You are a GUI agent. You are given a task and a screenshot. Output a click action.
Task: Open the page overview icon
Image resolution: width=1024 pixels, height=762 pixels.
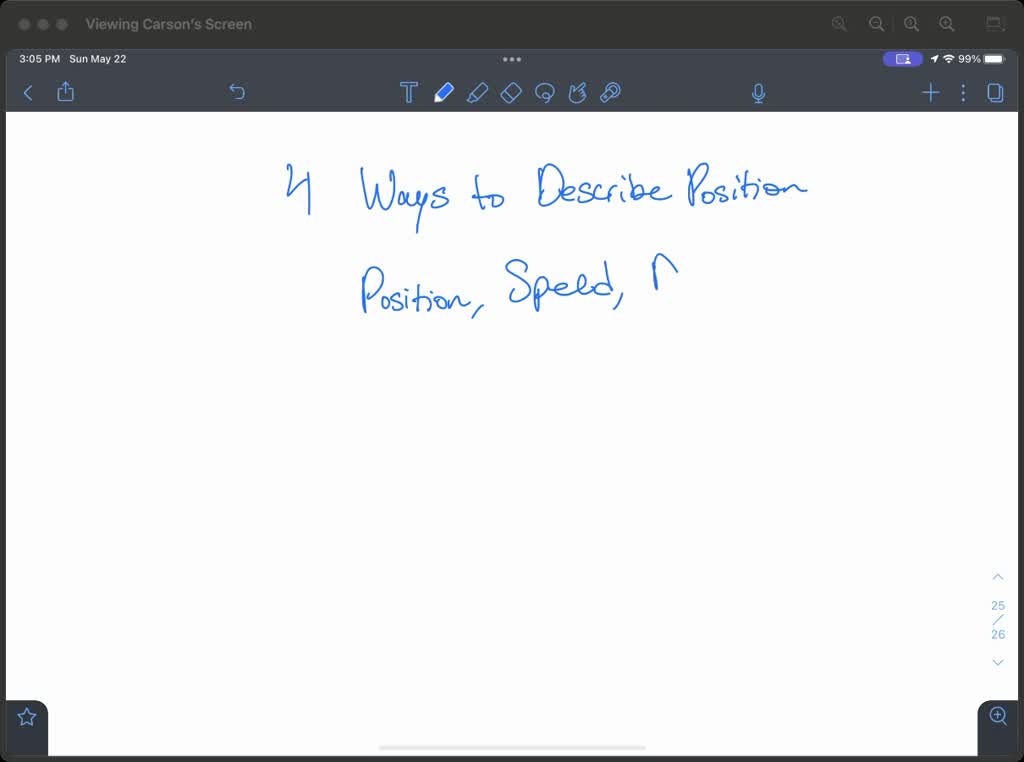tap(995, 92)
